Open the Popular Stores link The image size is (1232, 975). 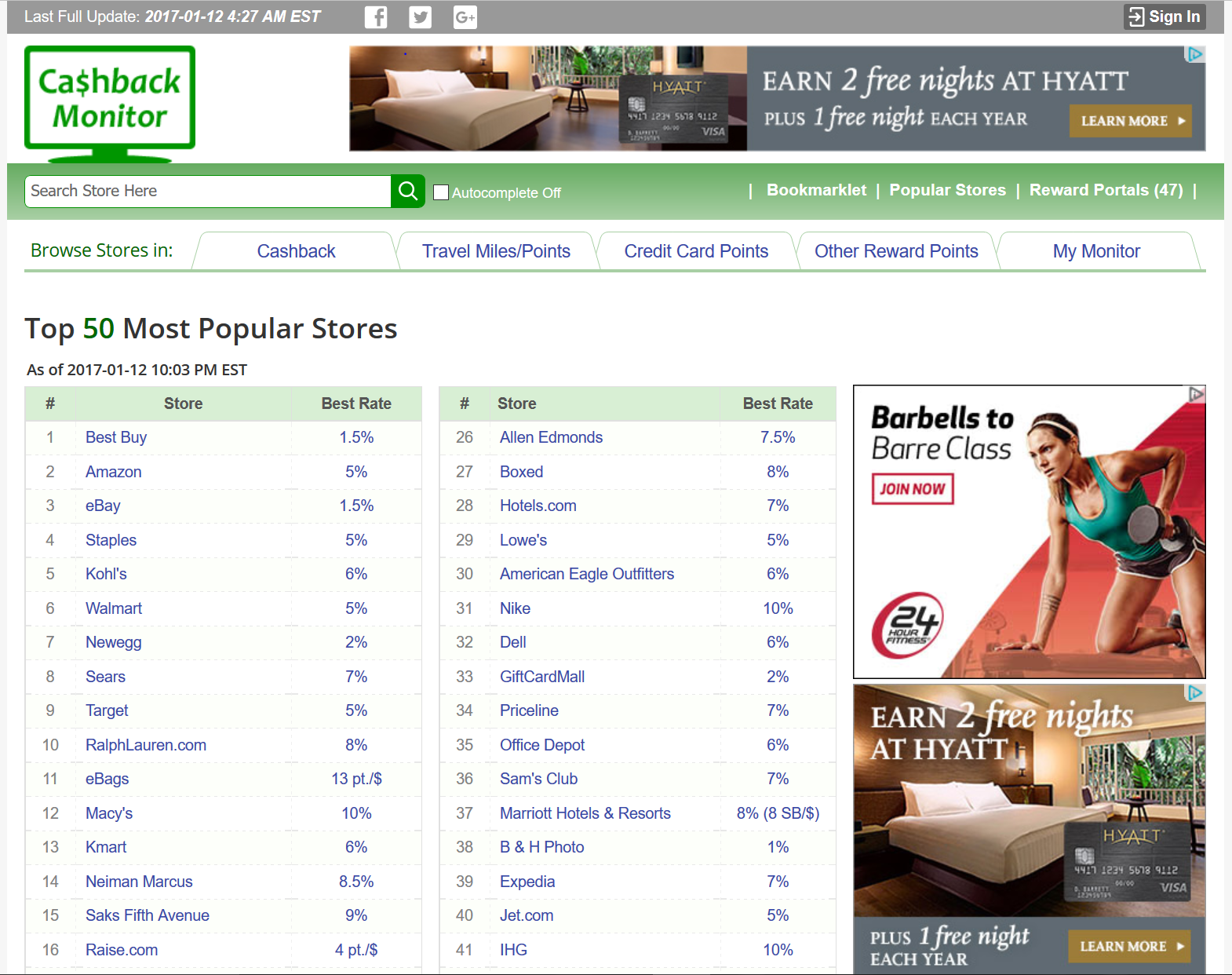pyautogui.click(x=947, y=190)
